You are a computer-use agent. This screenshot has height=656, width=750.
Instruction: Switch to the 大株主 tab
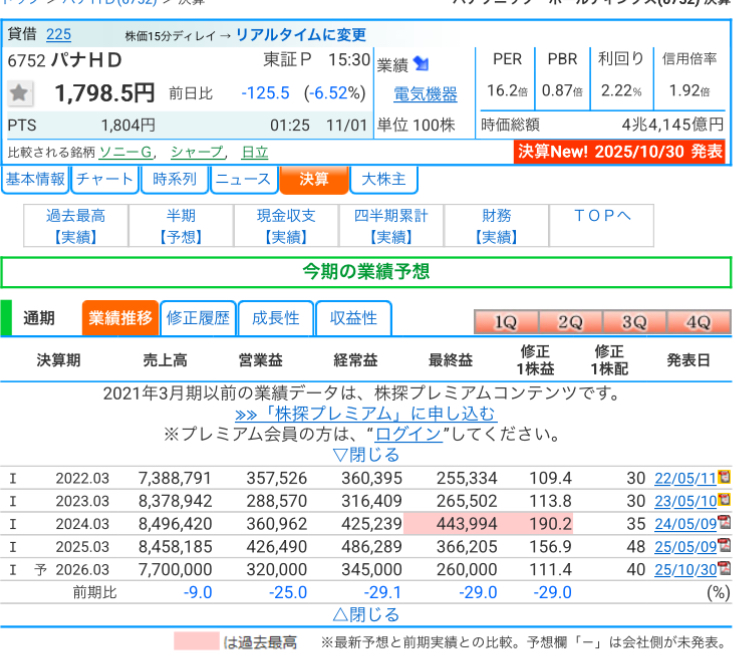point(383,180)
